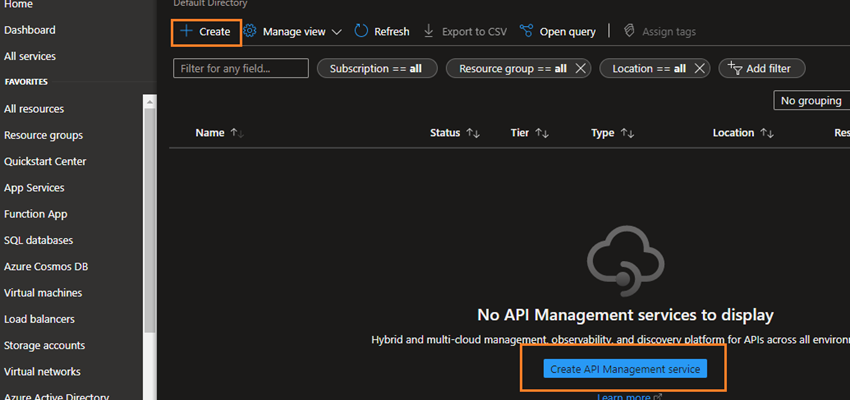This screenshot has height=400, width=850.
Task: Sort by Type column arrows
Action: (627, 133)
